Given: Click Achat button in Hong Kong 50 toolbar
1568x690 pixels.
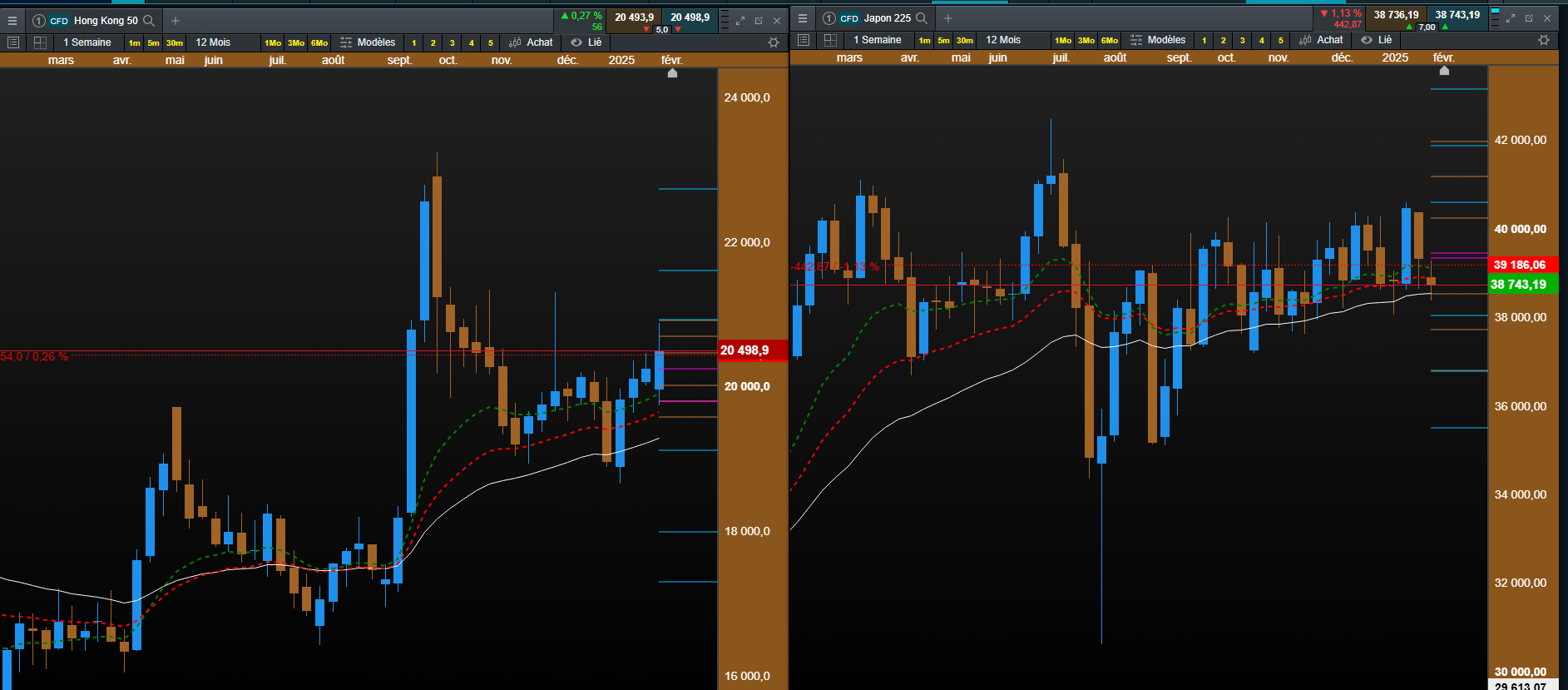Looking at the screenshot, I should (x=531, y=42).
